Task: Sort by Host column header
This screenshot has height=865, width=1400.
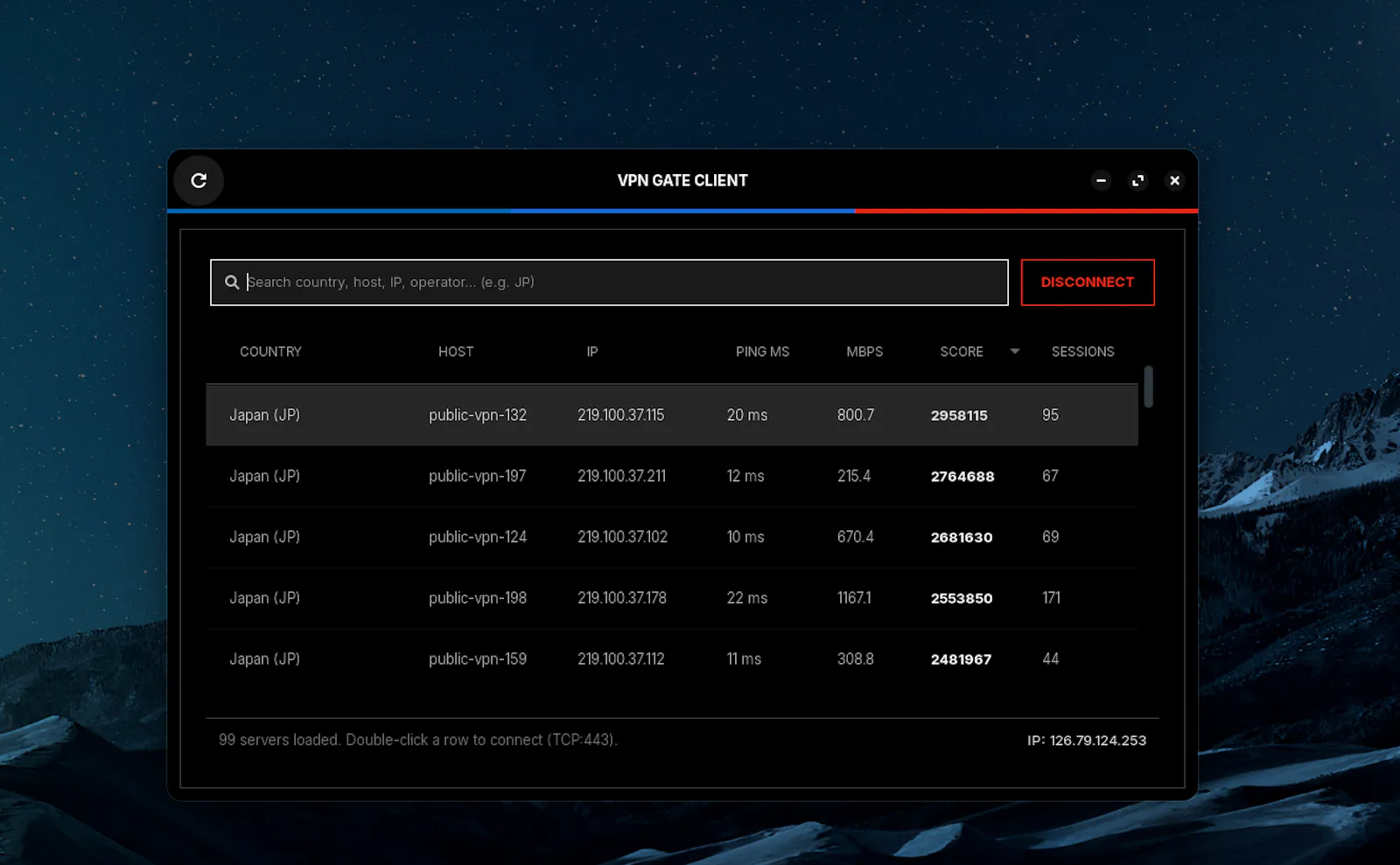Action: click(x=456, y=352)
